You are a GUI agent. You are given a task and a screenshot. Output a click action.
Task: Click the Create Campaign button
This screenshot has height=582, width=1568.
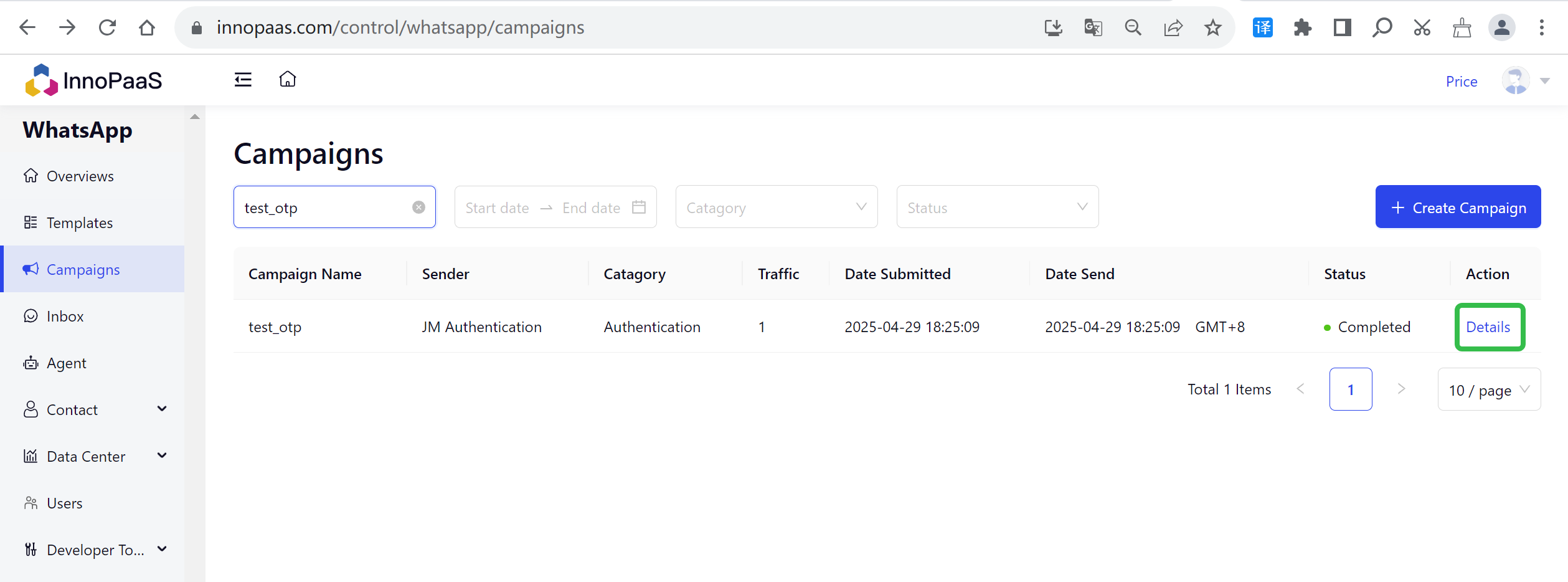(1458, 208)
